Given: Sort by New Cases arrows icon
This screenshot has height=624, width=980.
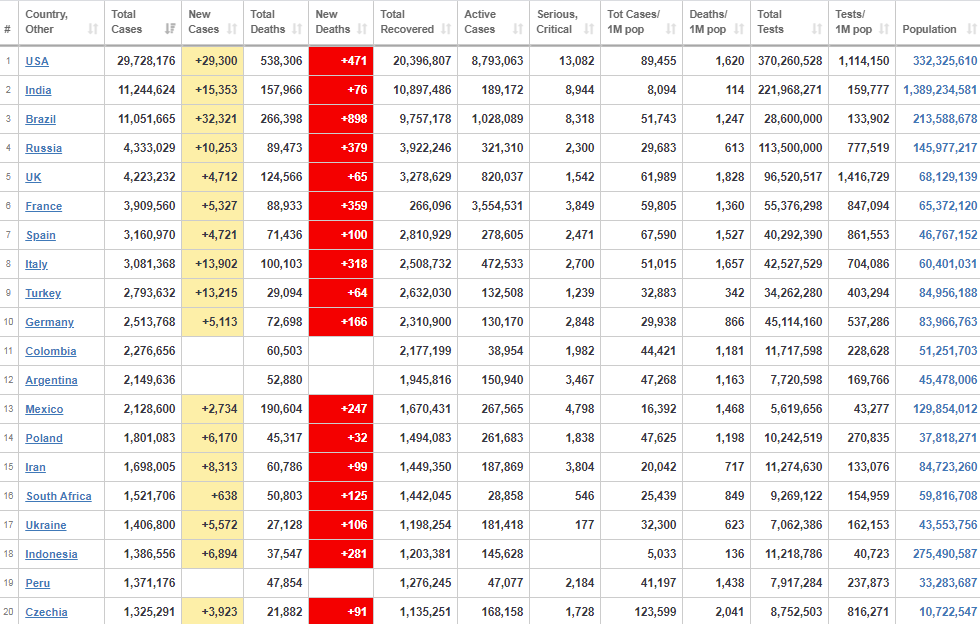Looking at the screenshot, I should pyautogui.click(x=232, y=29).
